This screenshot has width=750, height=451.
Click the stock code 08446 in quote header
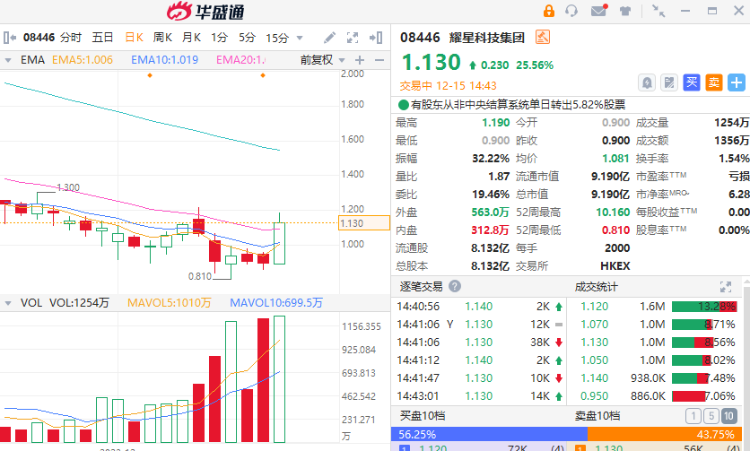click(419, 37)
